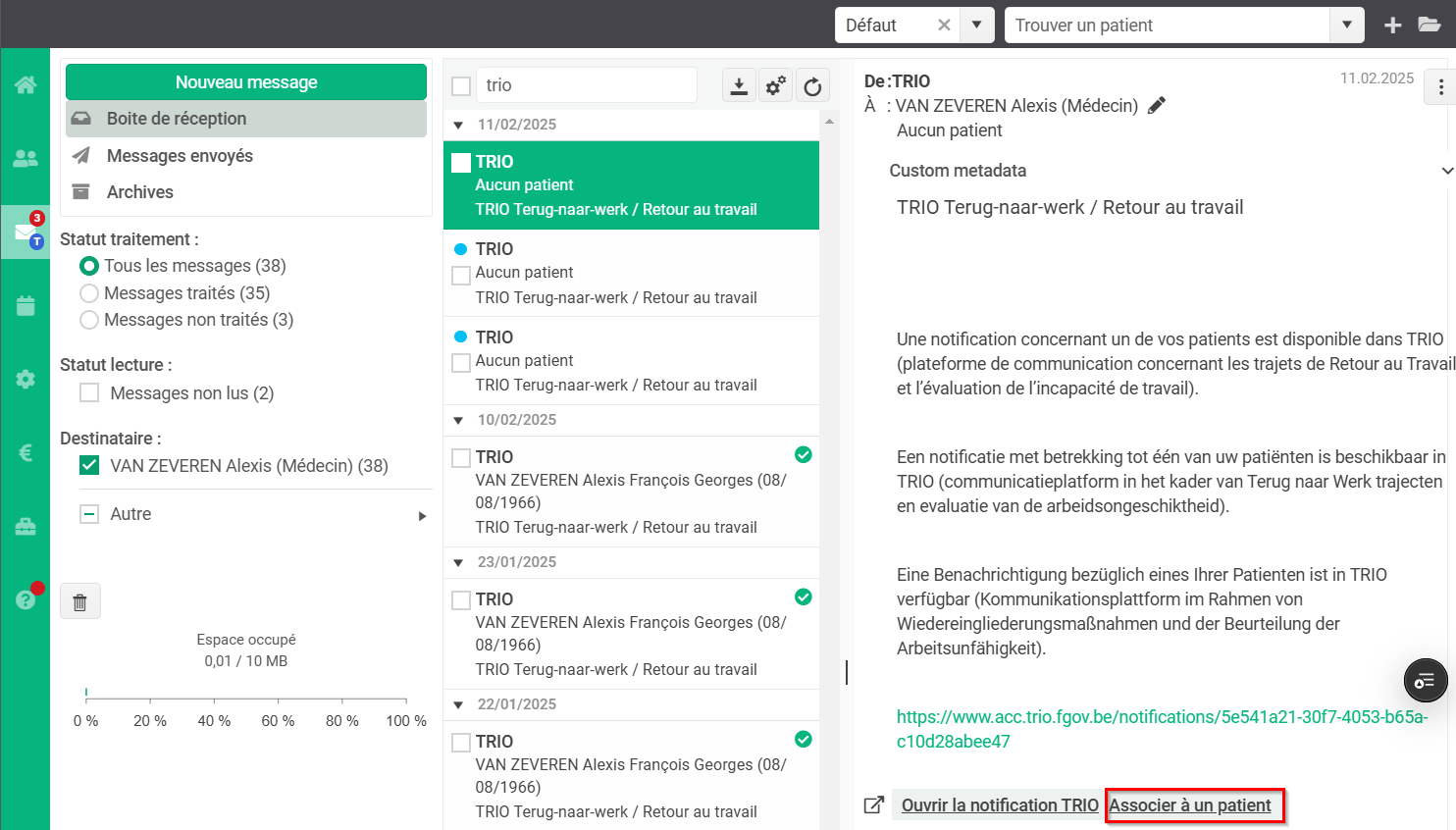Click Nouveau message button

click(246, 82)
